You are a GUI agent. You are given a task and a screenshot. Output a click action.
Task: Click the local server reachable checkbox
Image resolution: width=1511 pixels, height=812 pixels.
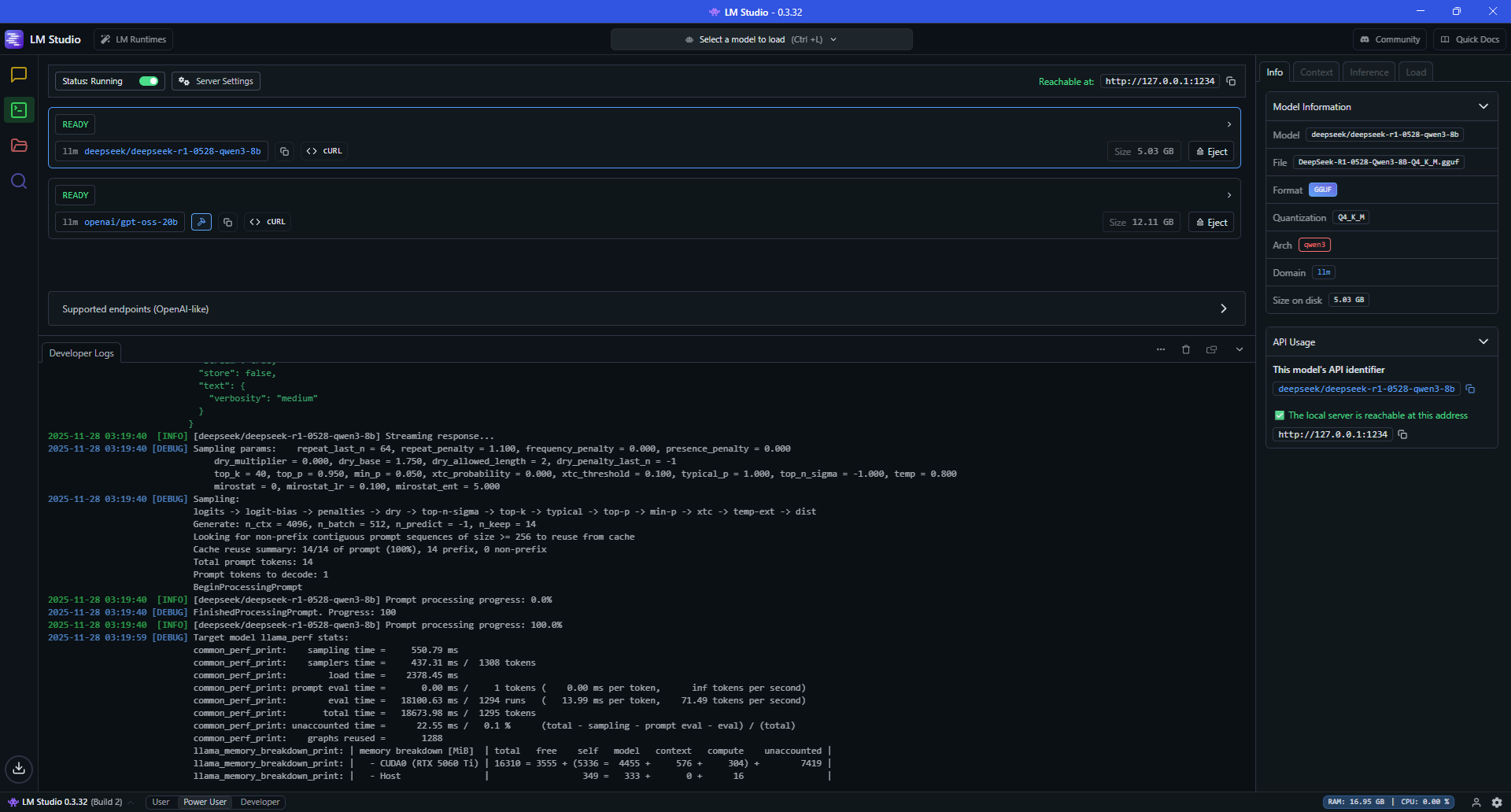1280,415
